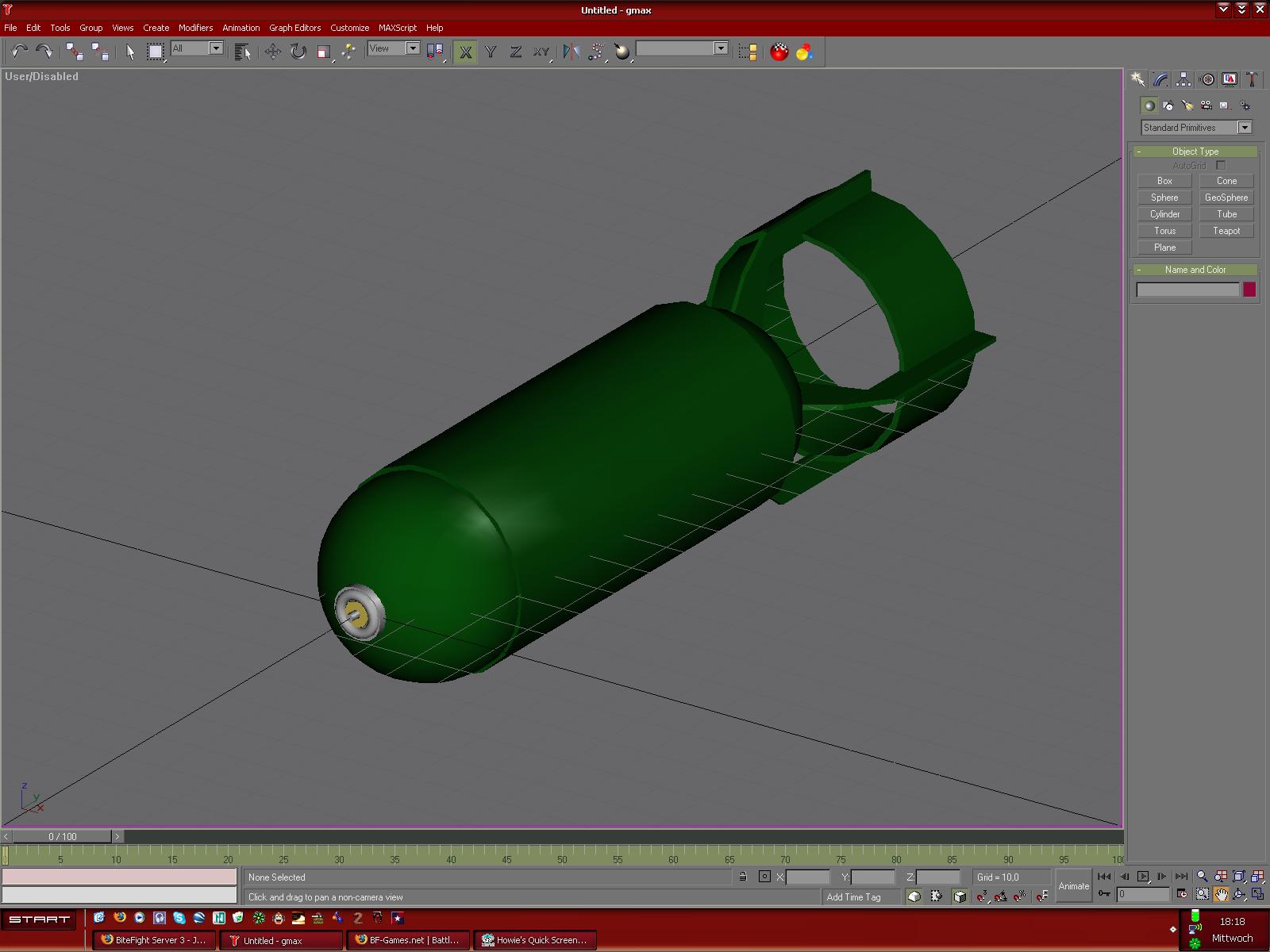Viewport: 1270px width, 952px height.
Task: Activate the Unlink Selection tool
Action: [x=100, y=52]
